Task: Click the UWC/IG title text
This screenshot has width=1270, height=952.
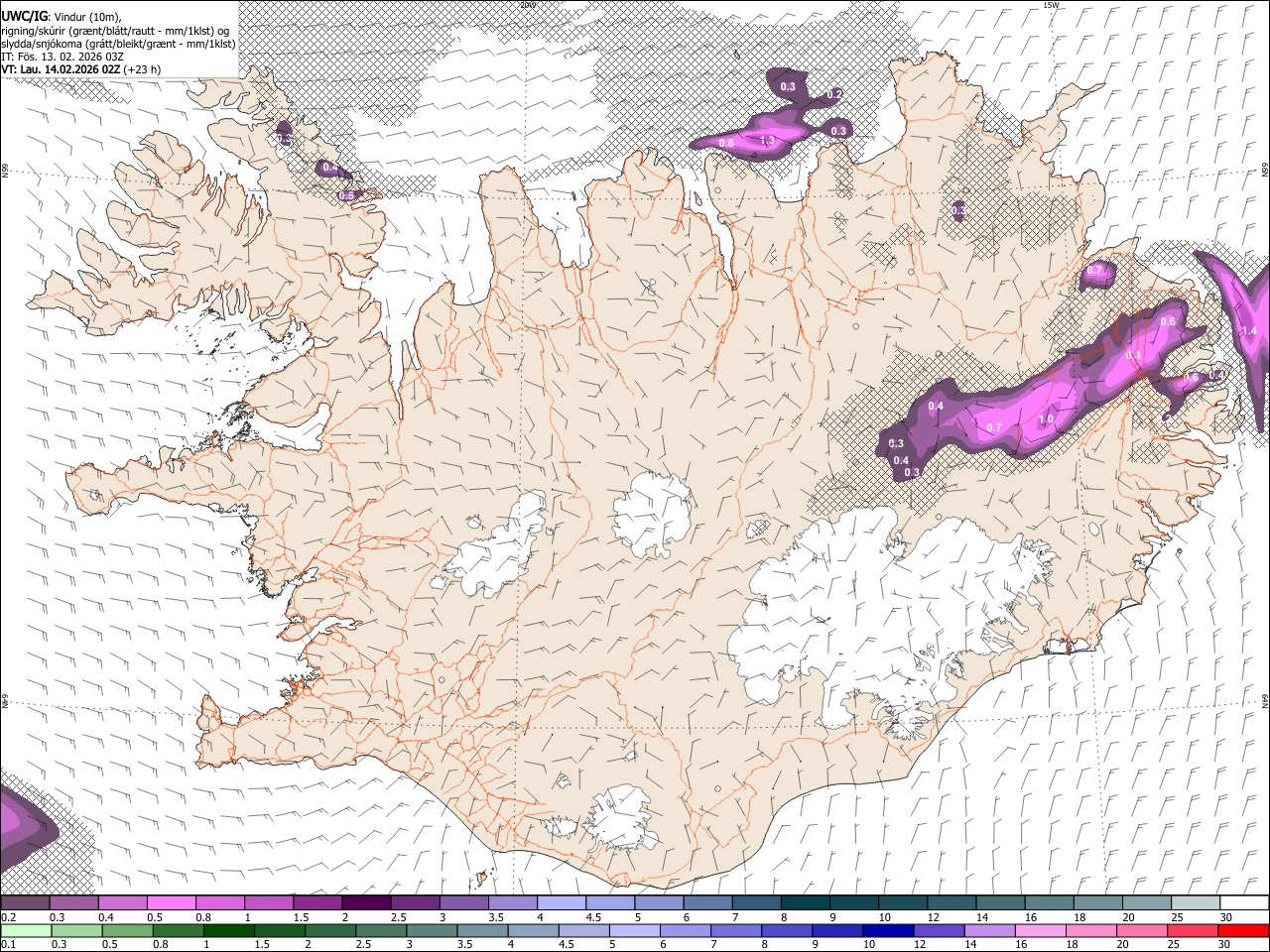Action: pos(25,15)
